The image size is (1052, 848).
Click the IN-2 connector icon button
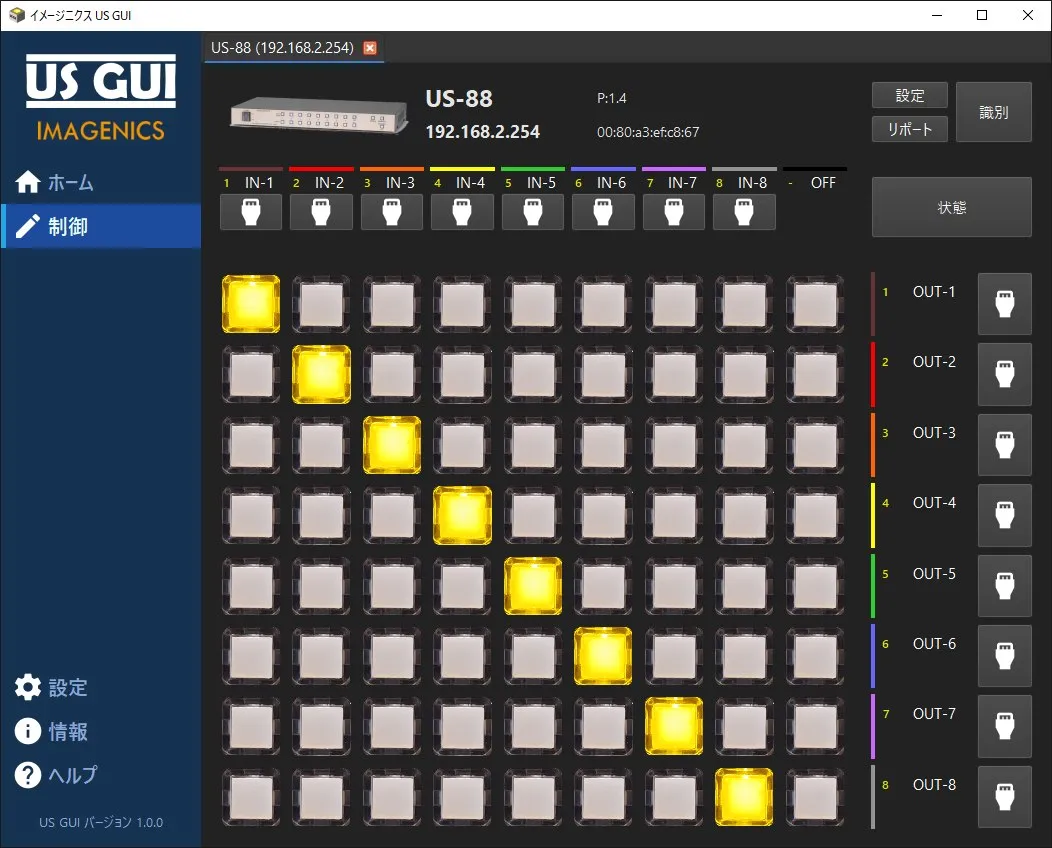click(321, 213)
